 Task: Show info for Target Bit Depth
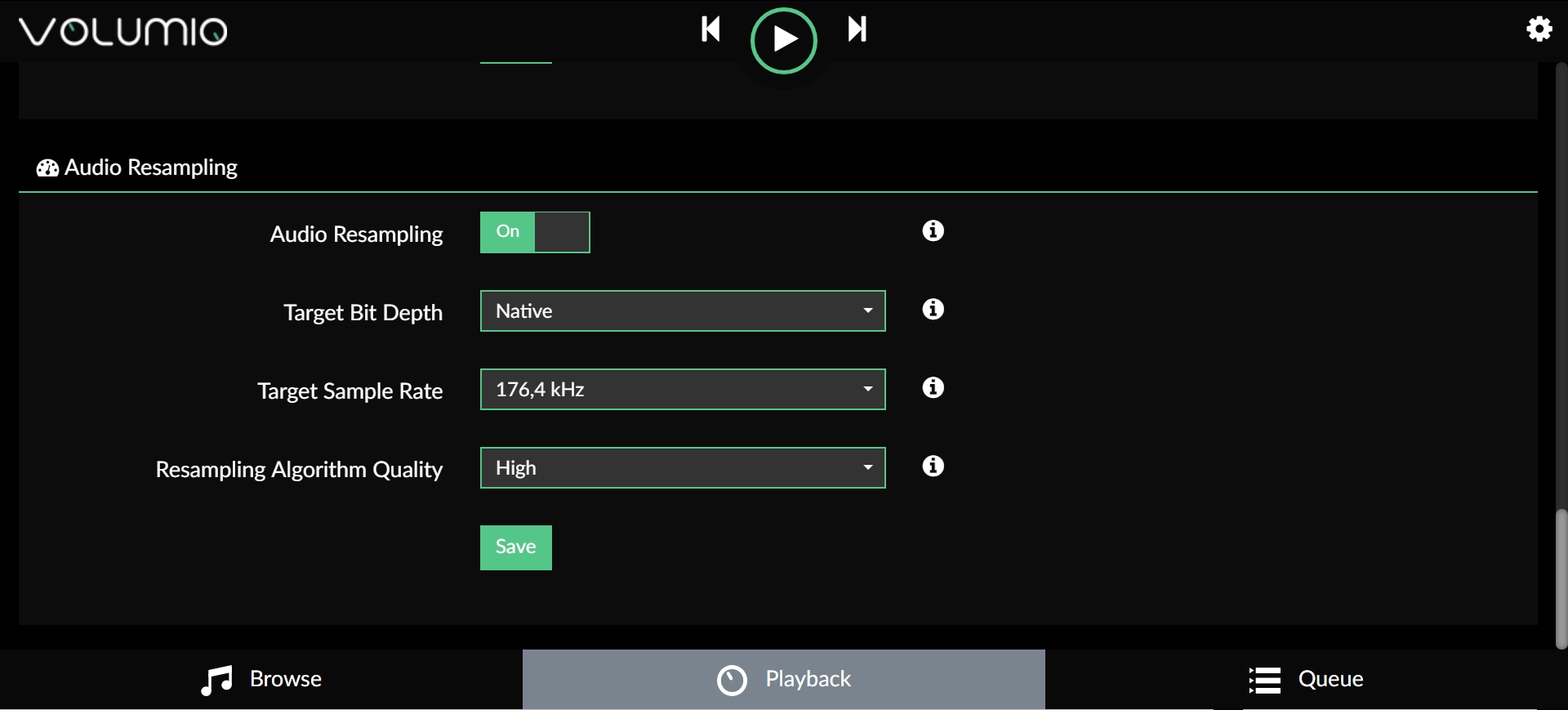[x=933, y=310]
